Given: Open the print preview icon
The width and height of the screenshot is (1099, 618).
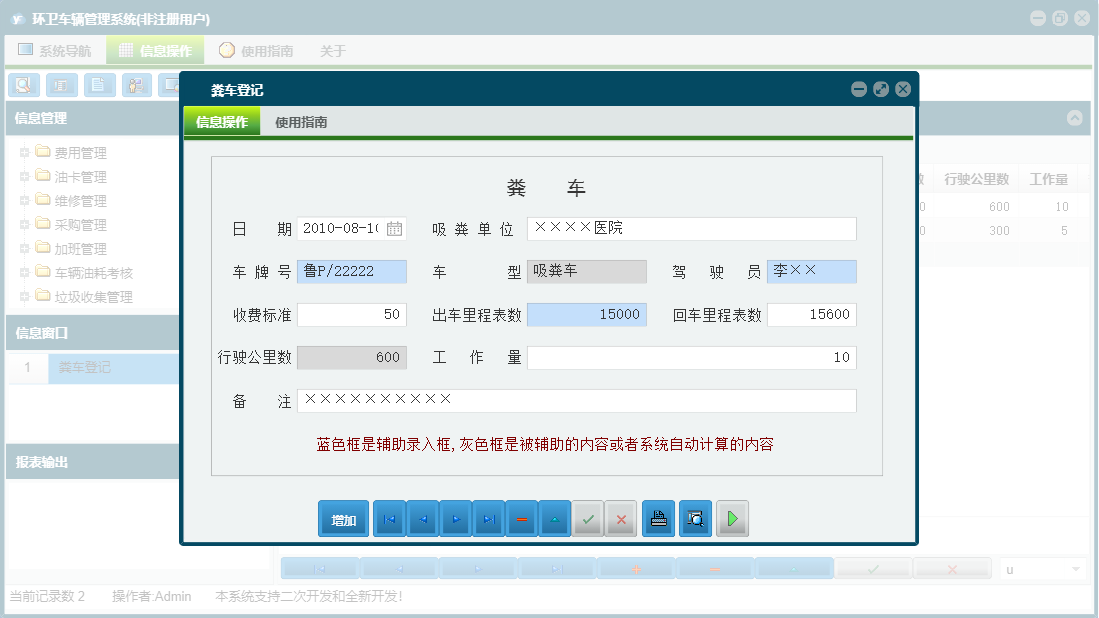Looking at the screenshot, I should pos(694,518).
